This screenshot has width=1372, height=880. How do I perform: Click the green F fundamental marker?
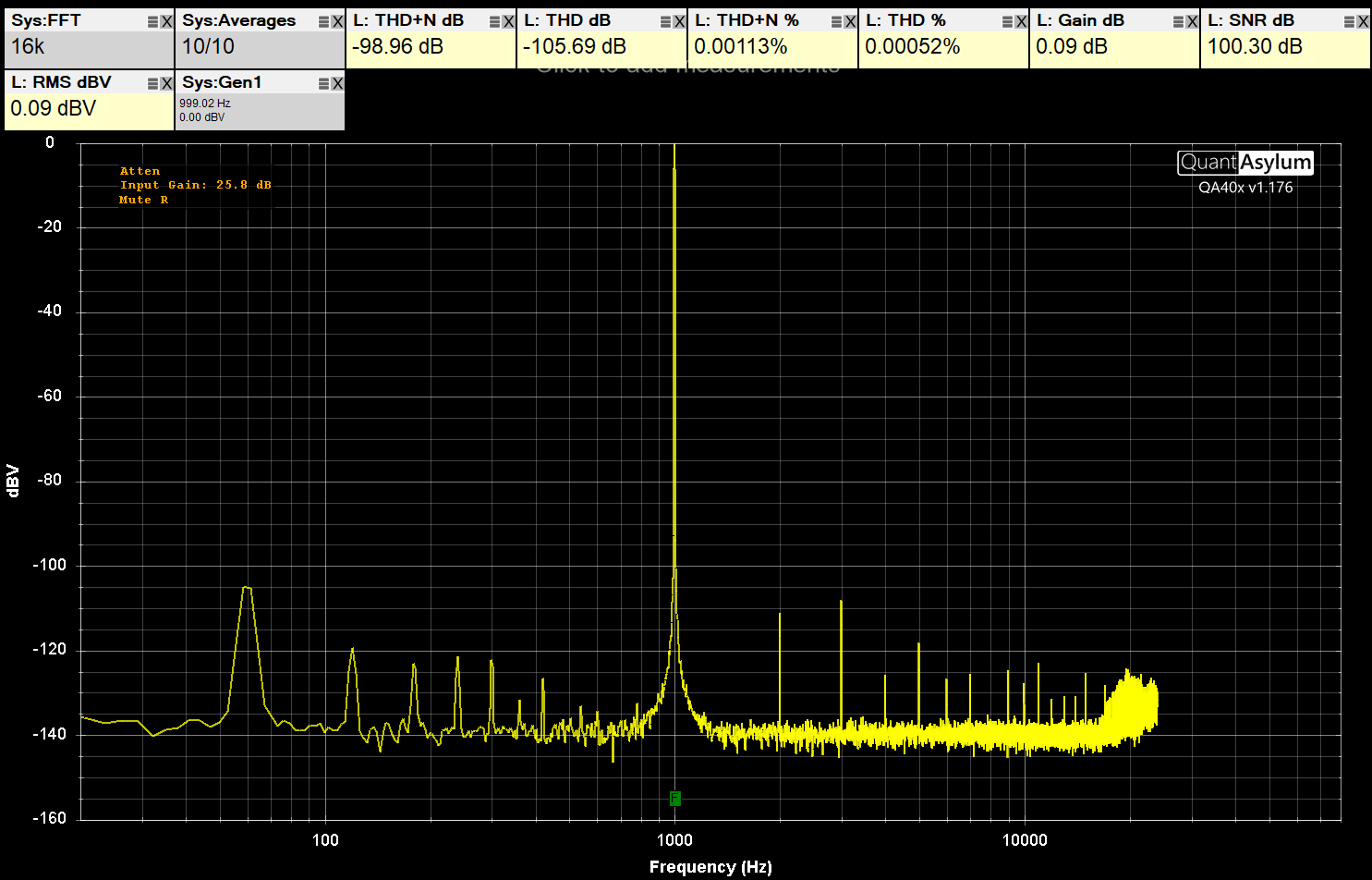(675, 798)
